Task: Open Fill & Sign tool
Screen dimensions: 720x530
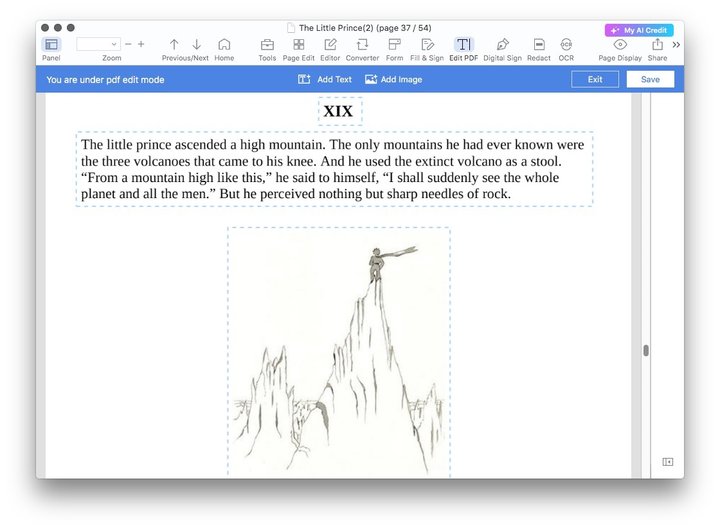Action: coord(427,45)
